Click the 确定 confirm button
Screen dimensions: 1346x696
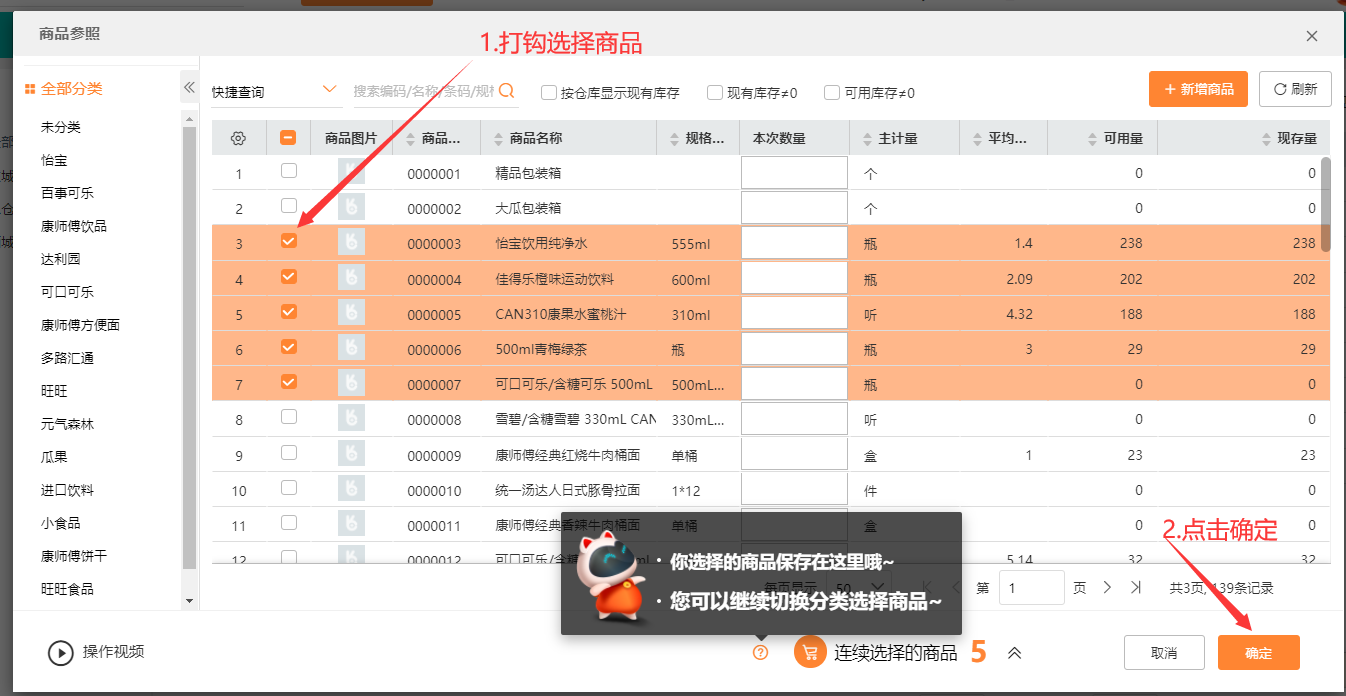[1258, 653]
